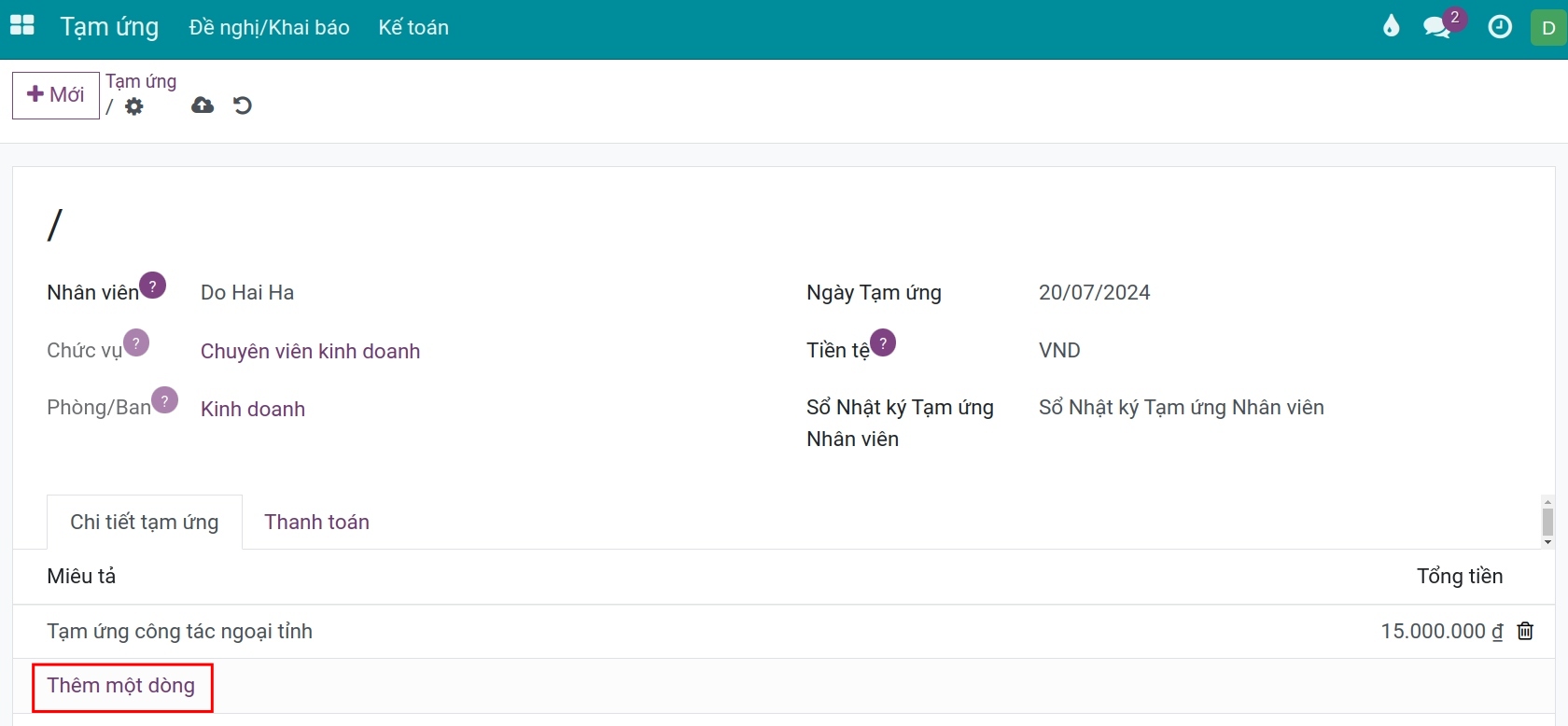Edit the description Tạm ứng công tác ngoại tỉnh

(x=180, y=632)
